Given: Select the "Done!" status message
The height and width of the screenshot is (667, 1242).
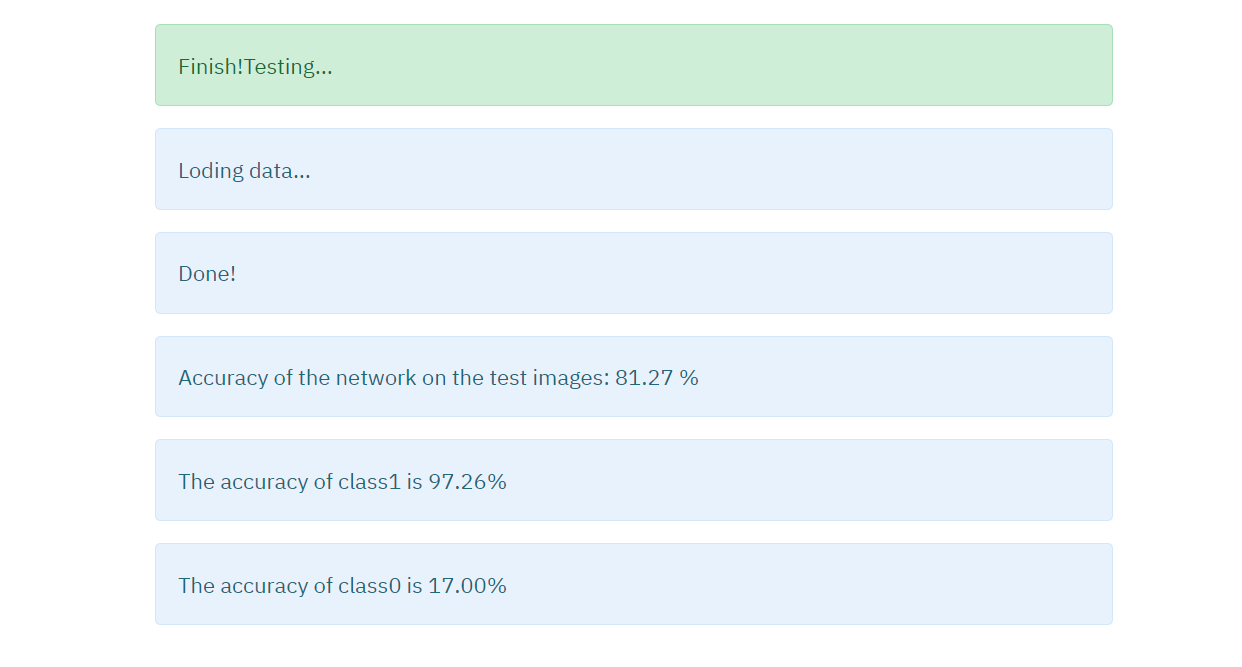Looking at the screenshot, I should [633, 273].
